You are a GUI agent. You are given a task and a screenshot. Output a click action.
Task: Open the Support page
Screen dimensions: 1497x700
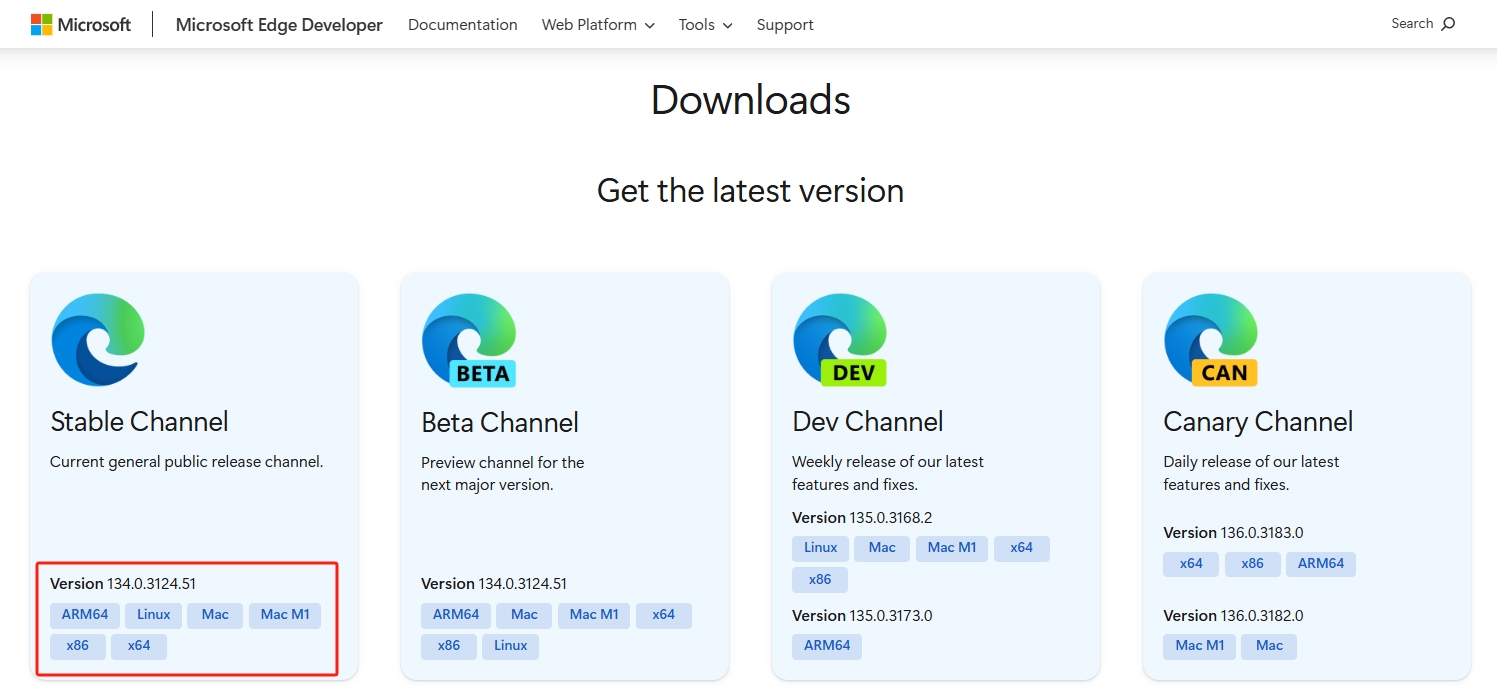coord(785,24)
